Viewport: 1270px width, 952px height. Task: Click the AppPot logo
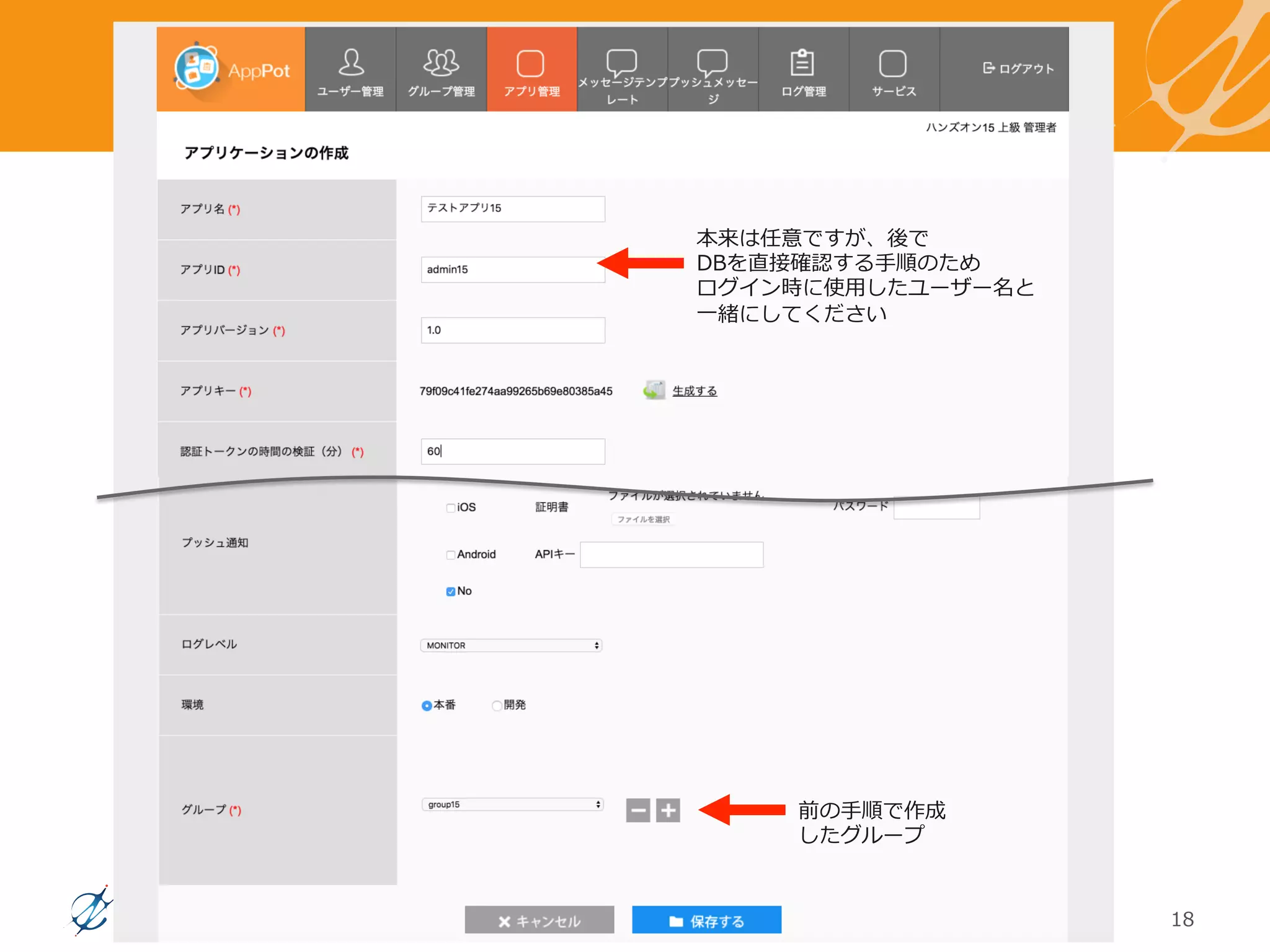(231, 69)
